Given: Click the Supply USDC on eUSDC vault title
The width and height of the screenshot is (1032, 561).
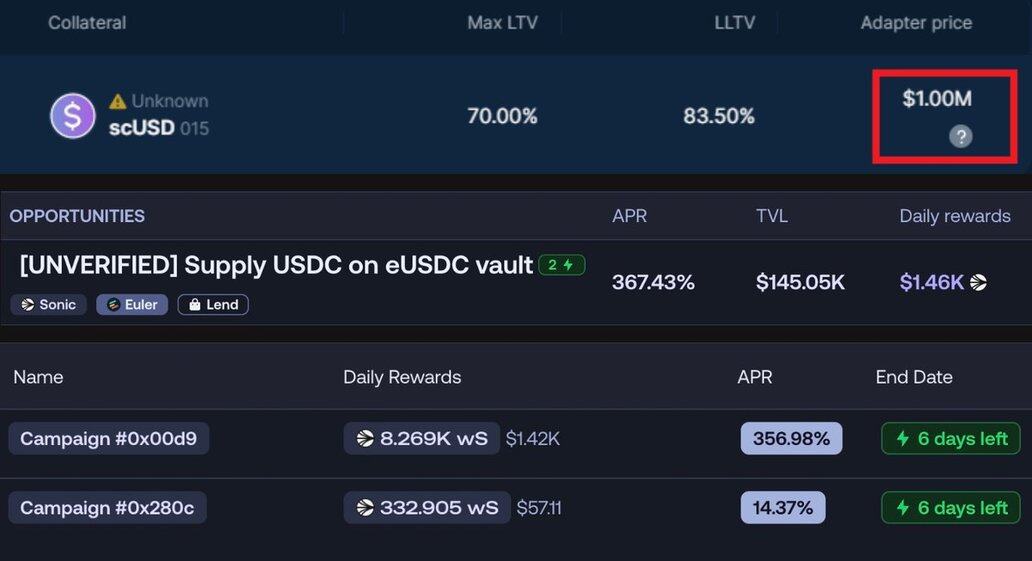Looking at the screenshot, I should pos(276,266).
